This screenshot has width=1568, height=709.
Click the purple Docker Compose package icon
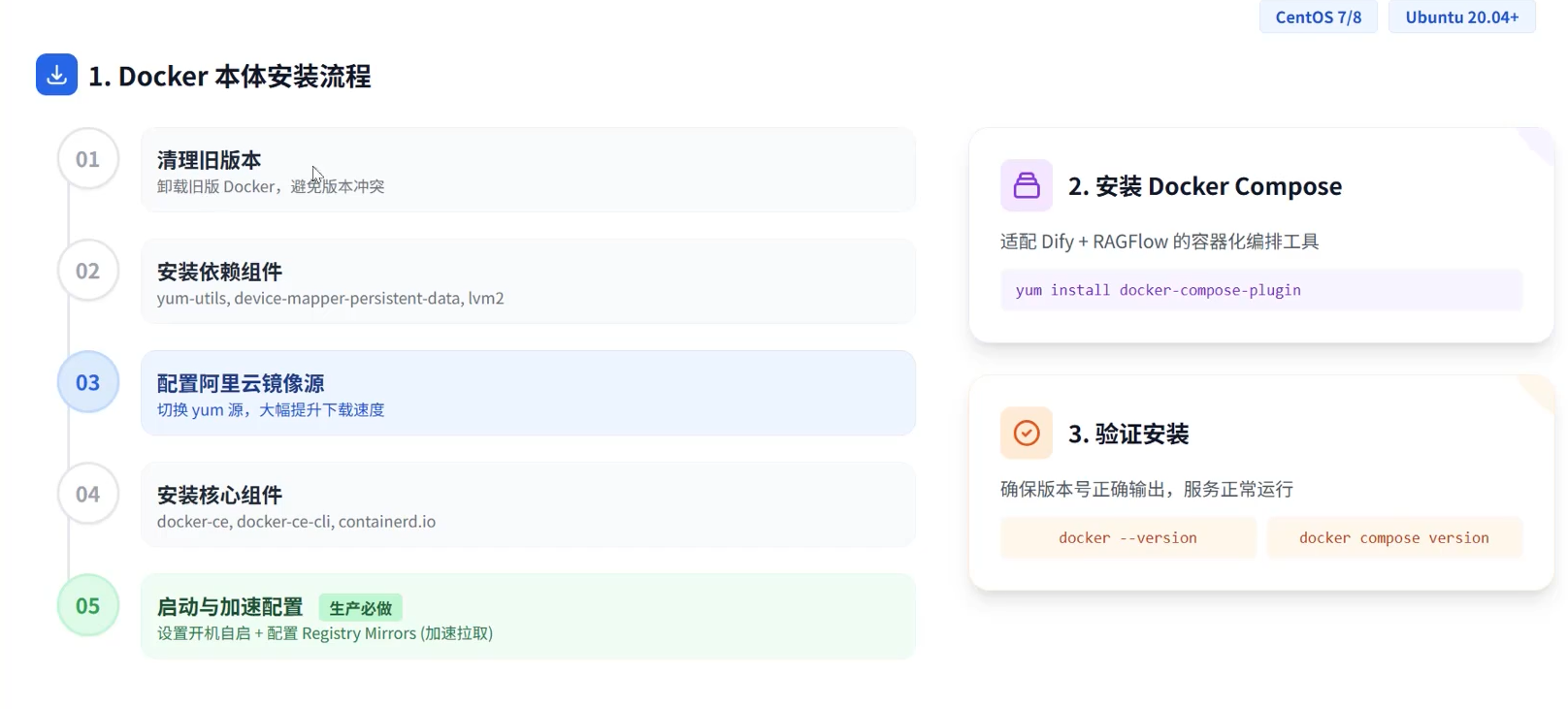tap(1027, 185)
